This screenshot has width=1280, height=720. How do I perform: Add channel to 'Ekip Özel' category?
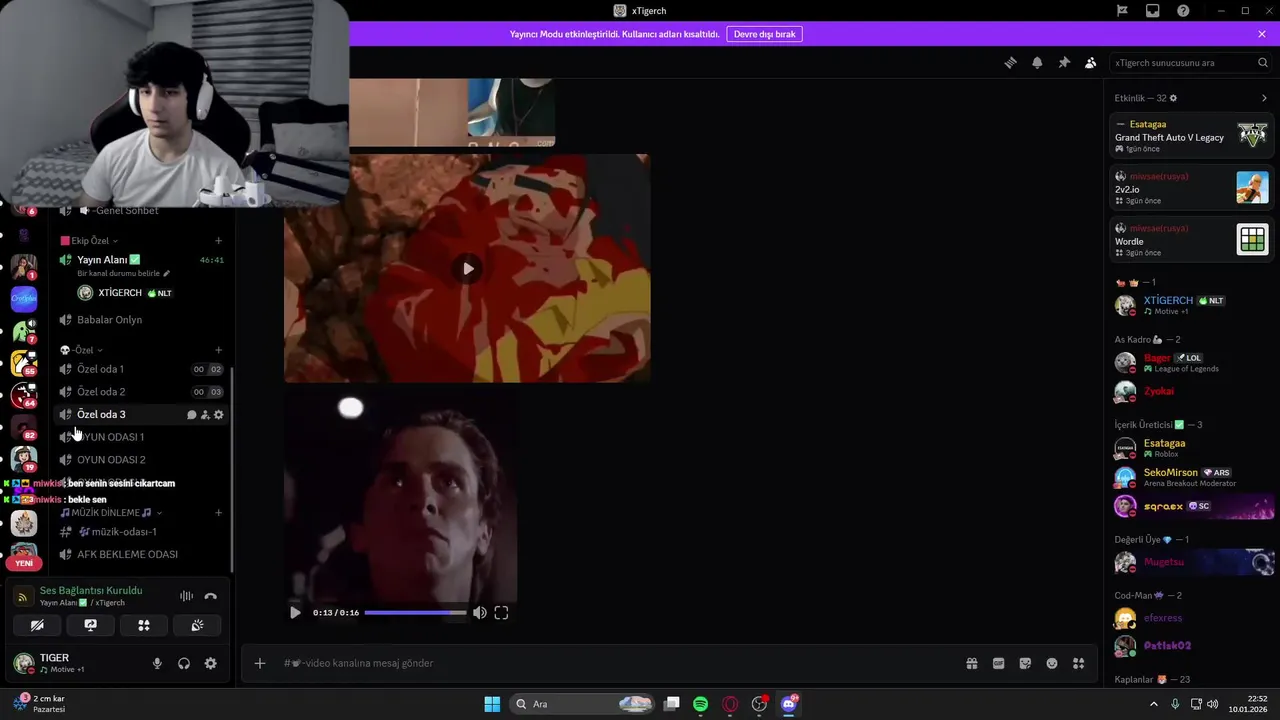pyautogui.click(x=218, y=241)
